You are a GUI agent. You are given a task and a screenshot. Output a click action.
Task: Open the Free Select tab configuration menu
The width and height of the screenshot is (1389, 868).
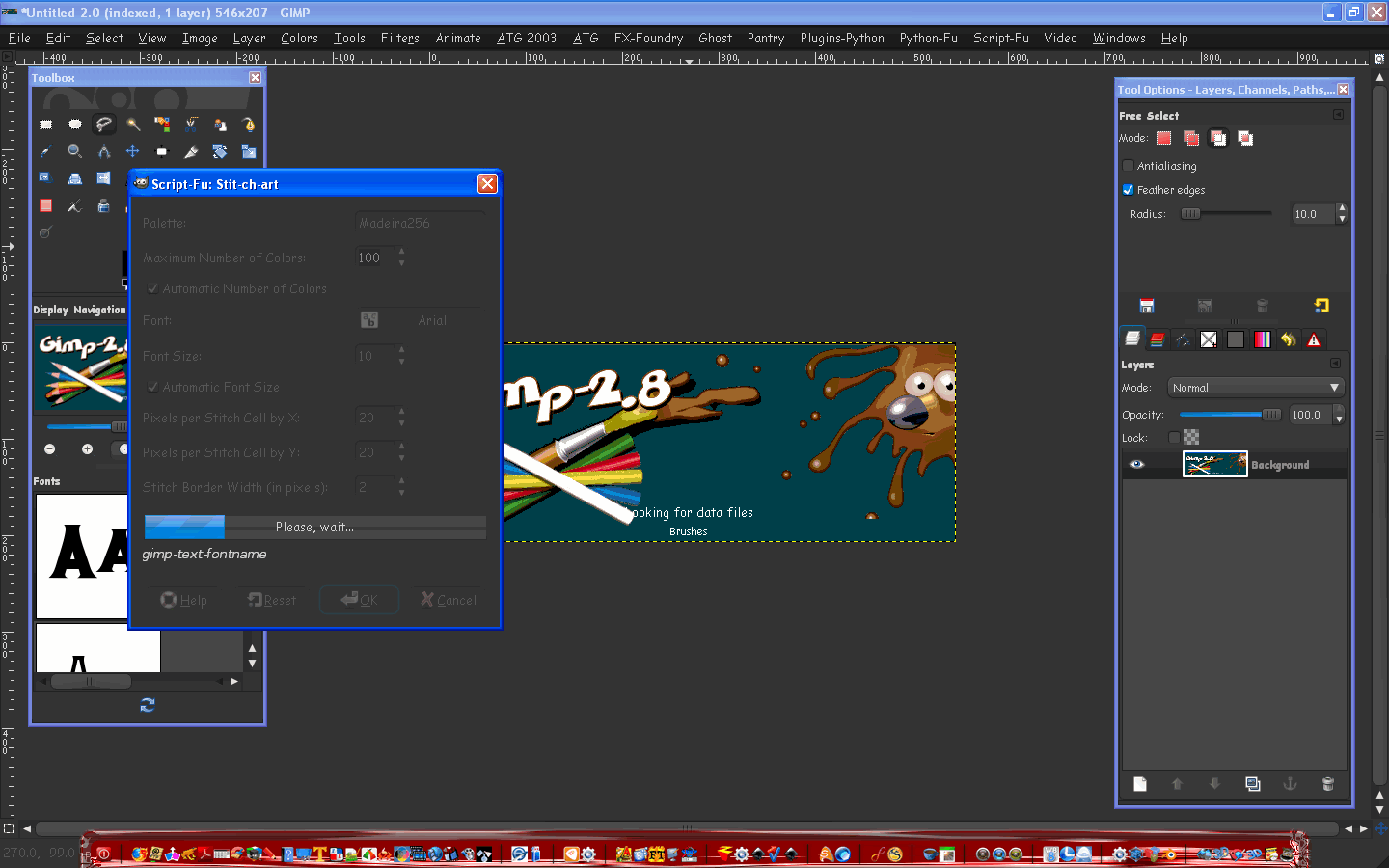click(1338, 115)
